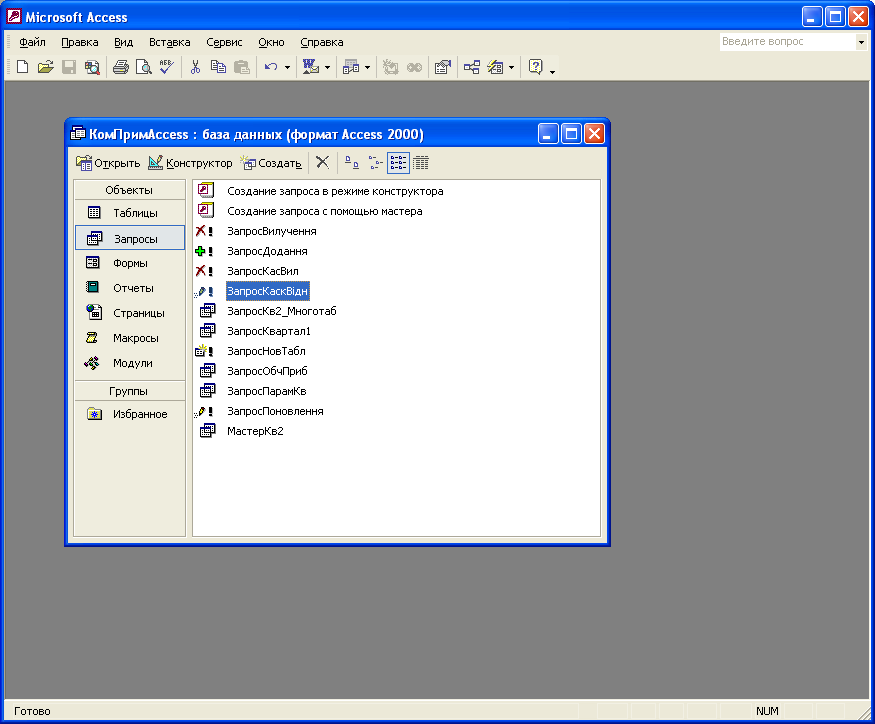Click the Объекты group header
The width and height of the screenshot is (875, 724).
[129, 190]
